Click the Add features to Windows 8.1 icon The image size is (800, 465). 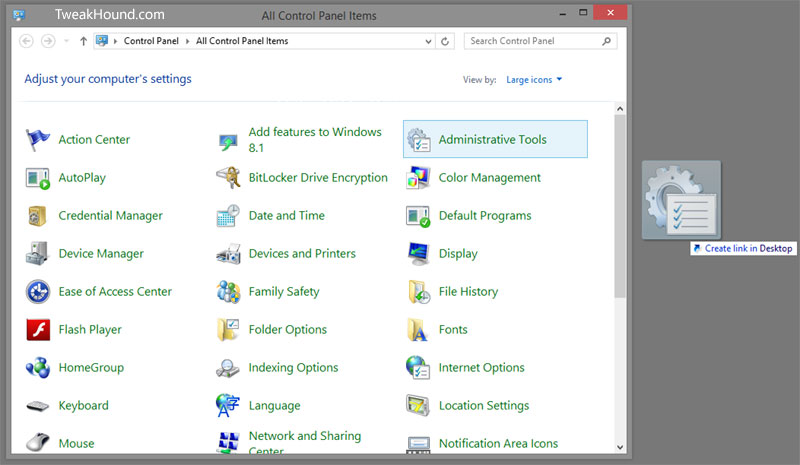point(228,141)
